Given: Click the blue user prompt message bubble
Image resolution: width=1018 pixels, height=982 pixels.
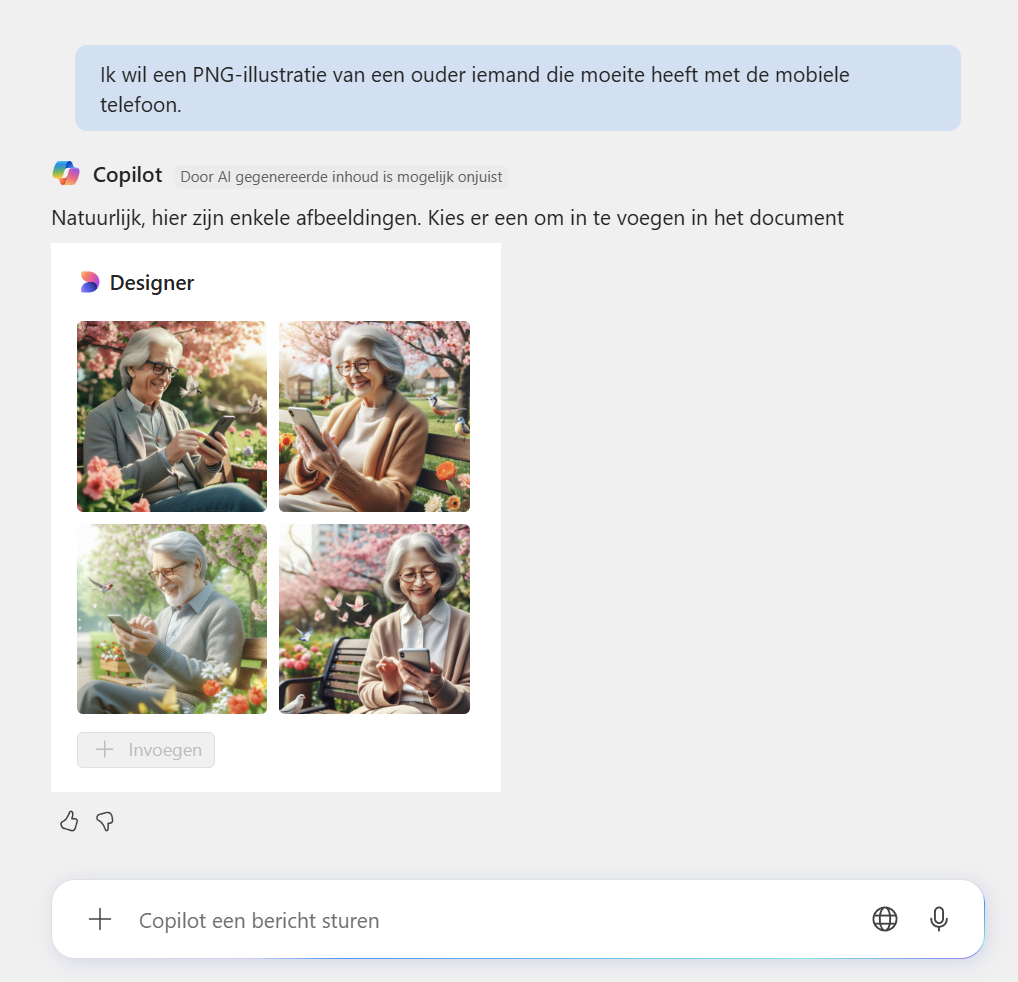Looking at the screenshot, I should (517, 88).
